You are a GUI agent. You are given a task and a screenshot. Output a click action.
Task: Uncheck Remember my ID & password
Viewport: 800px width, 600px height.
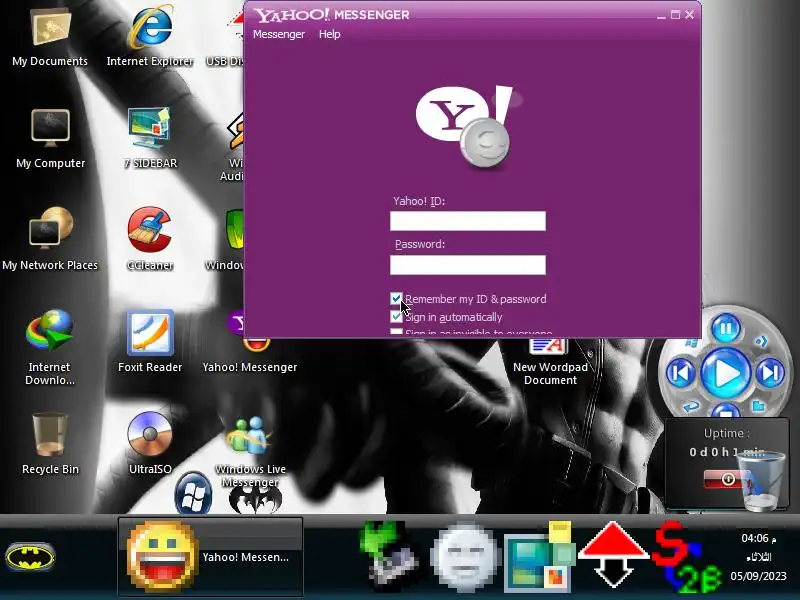[396, 298]
